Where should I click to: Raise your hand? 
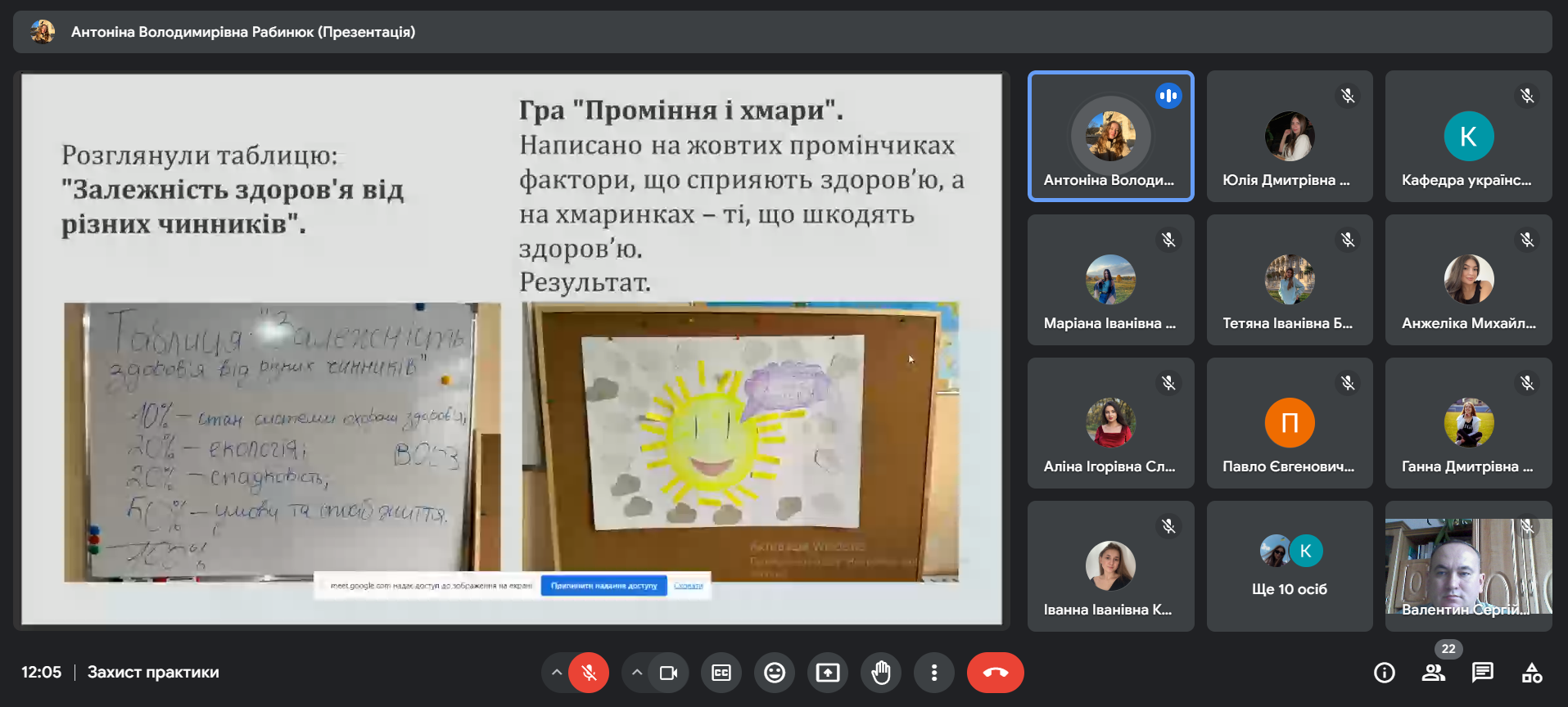click(x=881, y=673)
